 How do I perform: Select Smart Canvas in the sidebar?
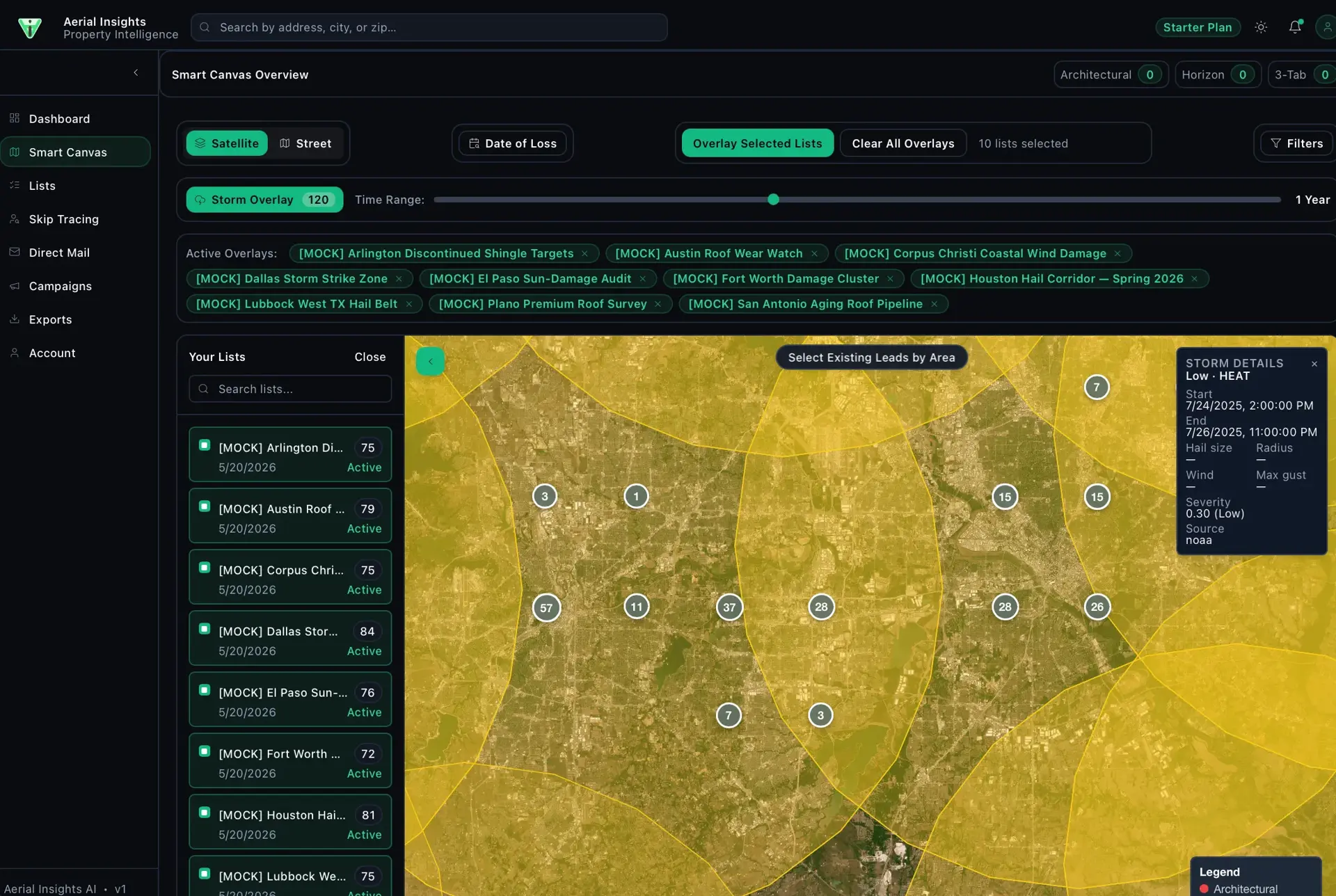pyautogui.click(x=75, y=152)
